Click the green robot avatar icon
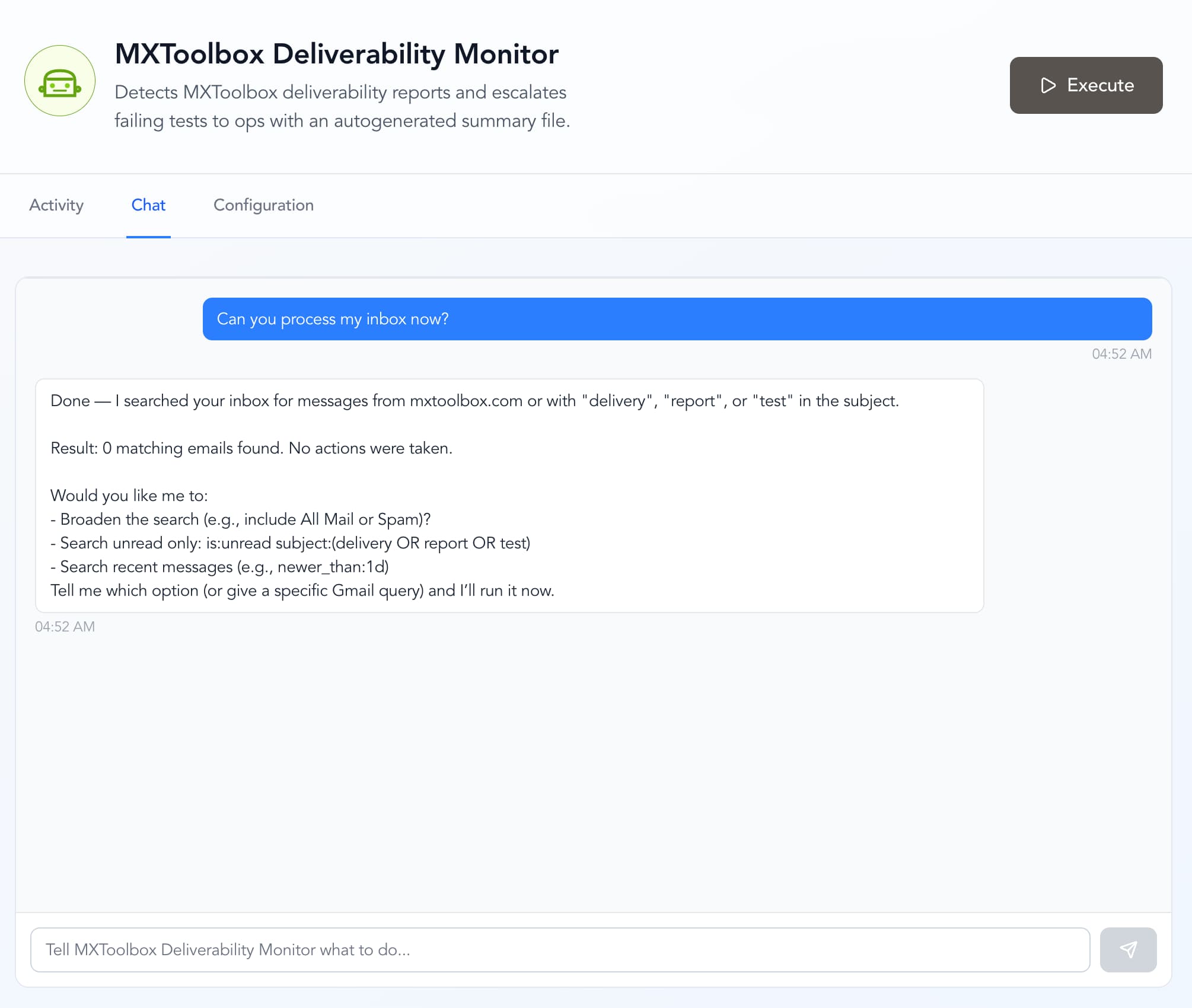Image resolution: width=1192 pixels, height=1008 pixels. tap(59, 81)
